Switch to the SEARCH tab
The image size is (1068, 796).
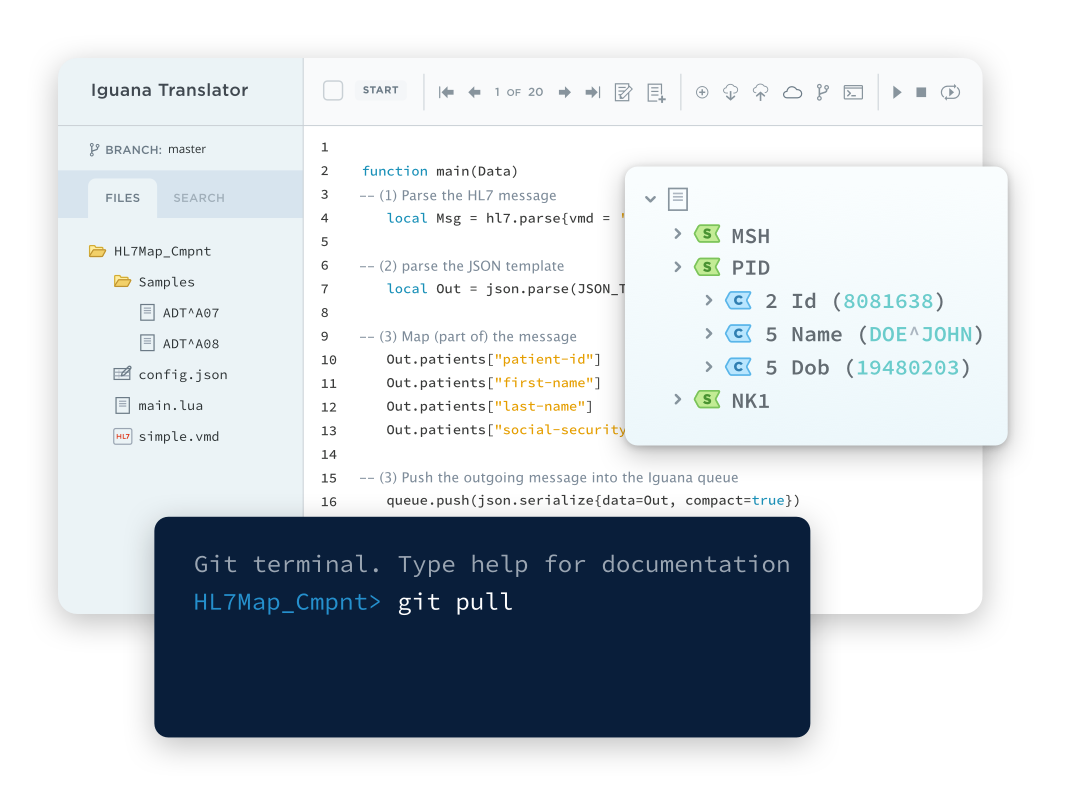(x=199, y=198)
